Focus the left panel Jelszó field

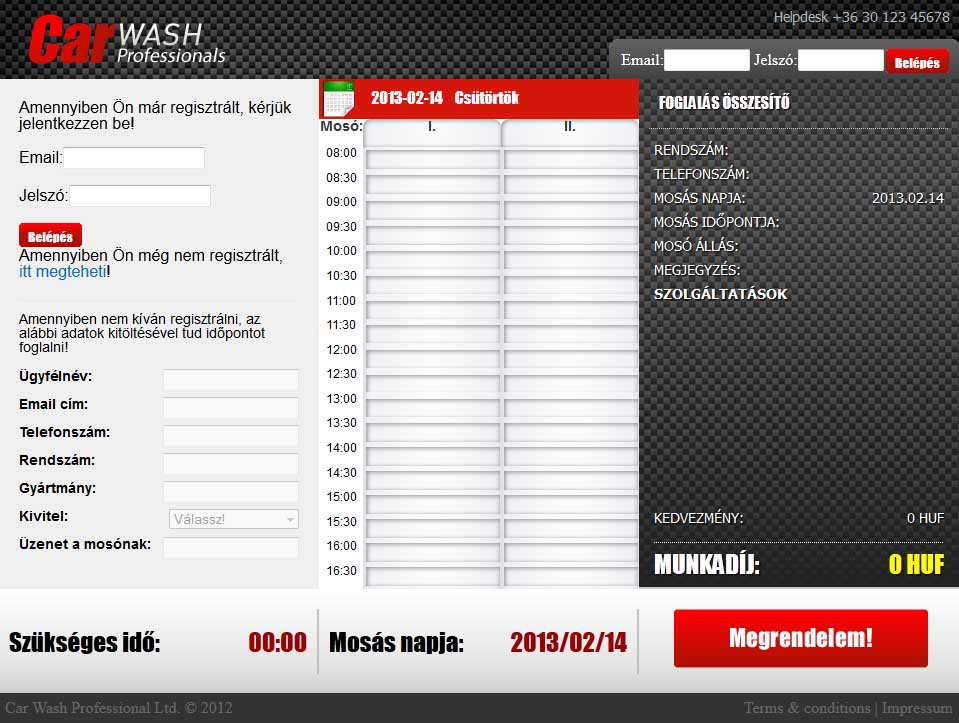140,195
